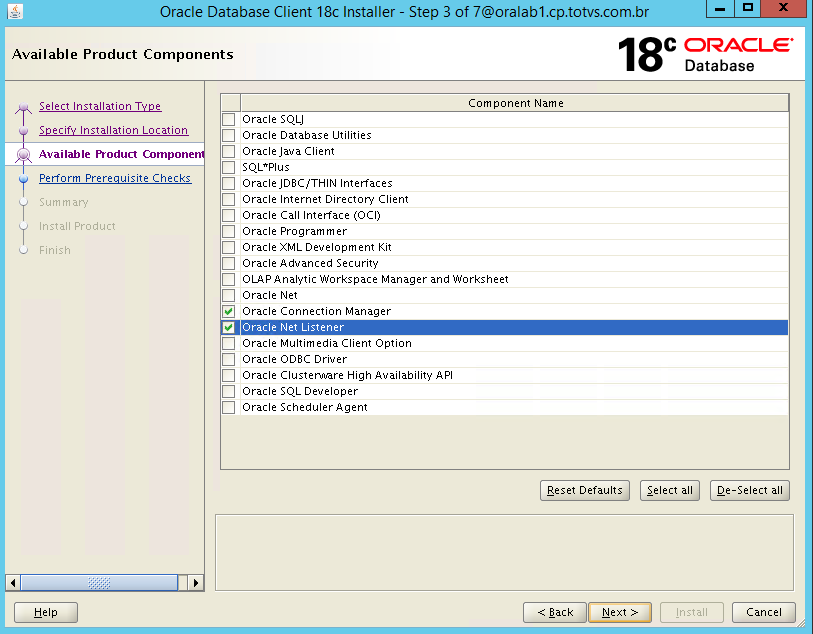
Task: Open Specify Installation Location step link
Action: 114,130
